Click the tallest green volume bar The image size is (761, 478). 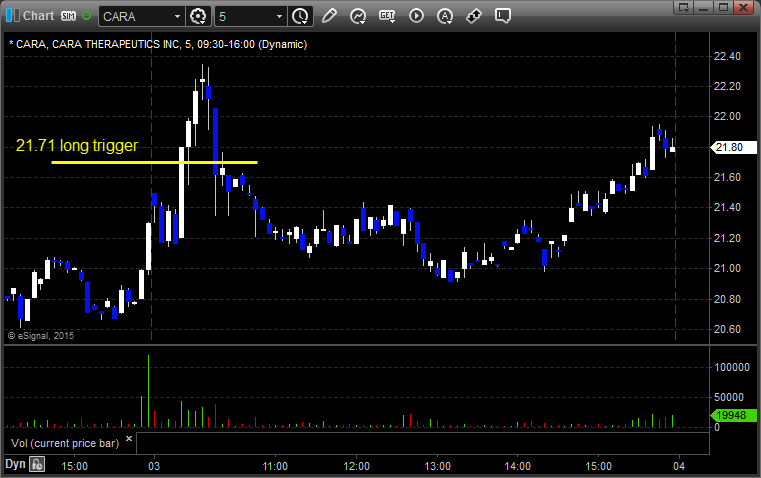[149, 391]
